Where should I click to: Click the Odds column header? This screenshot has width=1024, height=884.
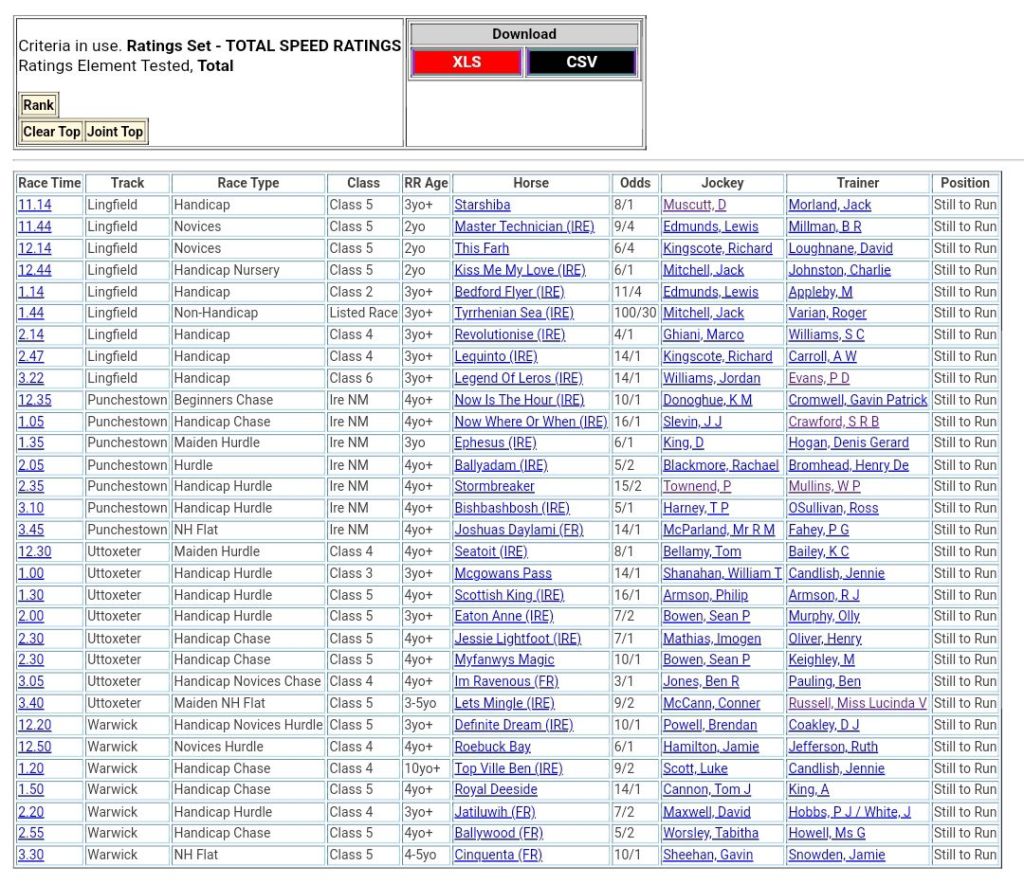(635, 183)
